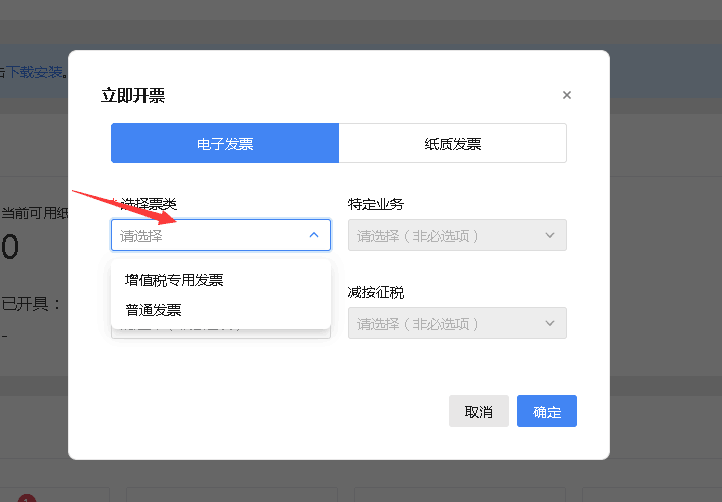
Task: Open the 下载安装 link in background banner
Action: (x=35, y=72)
